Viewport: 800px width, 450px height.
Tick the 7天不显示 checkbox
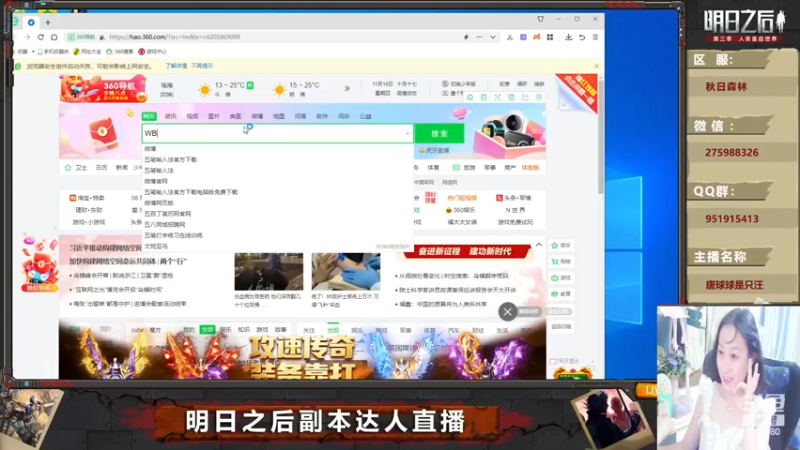pyautogui.click(x=553, y=362)
